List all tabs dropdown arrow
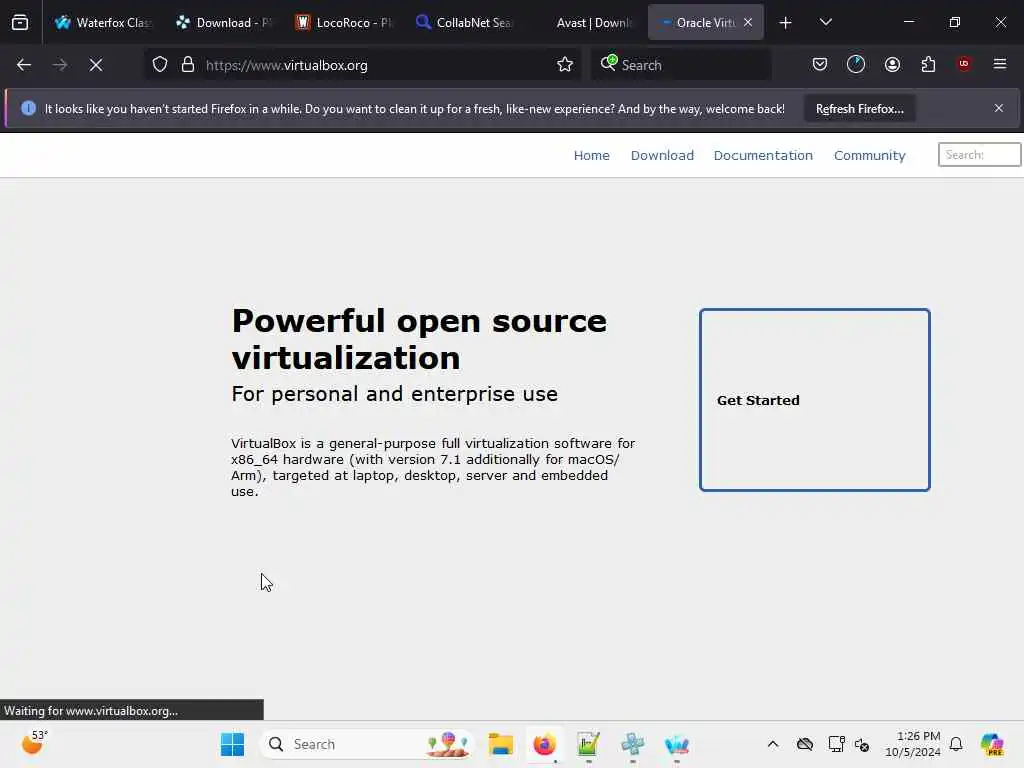Screen dimensions: 1024x768 click(x=825, y=23)
